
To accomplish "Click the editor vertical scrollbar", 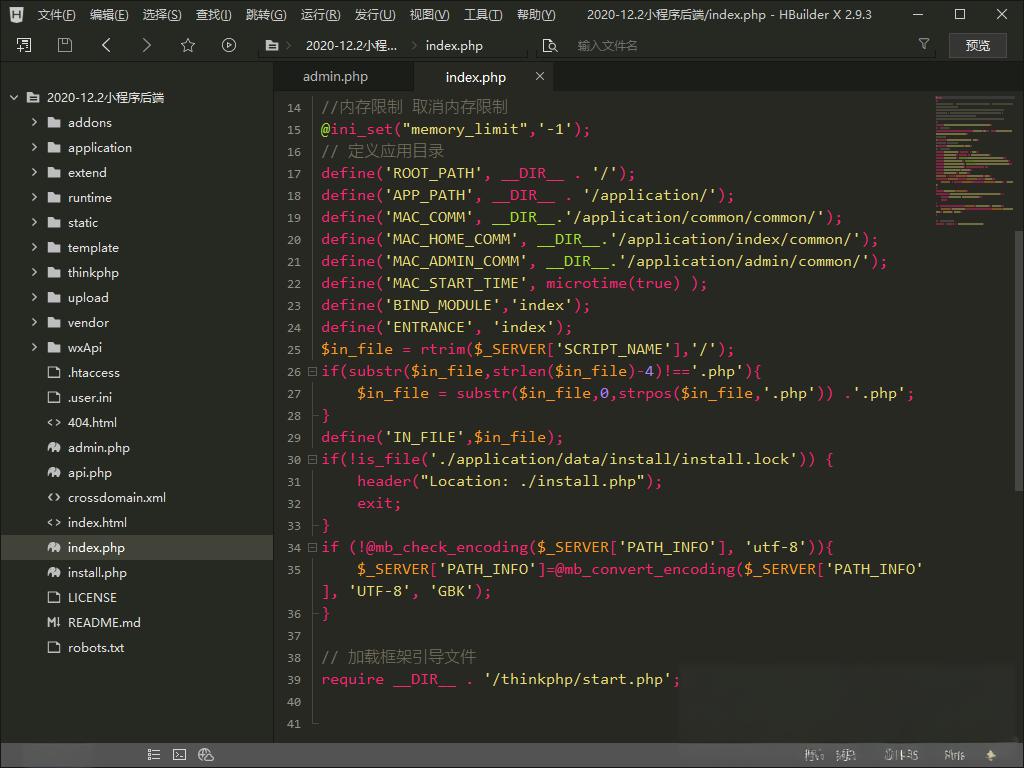I will click(1019, 359).
